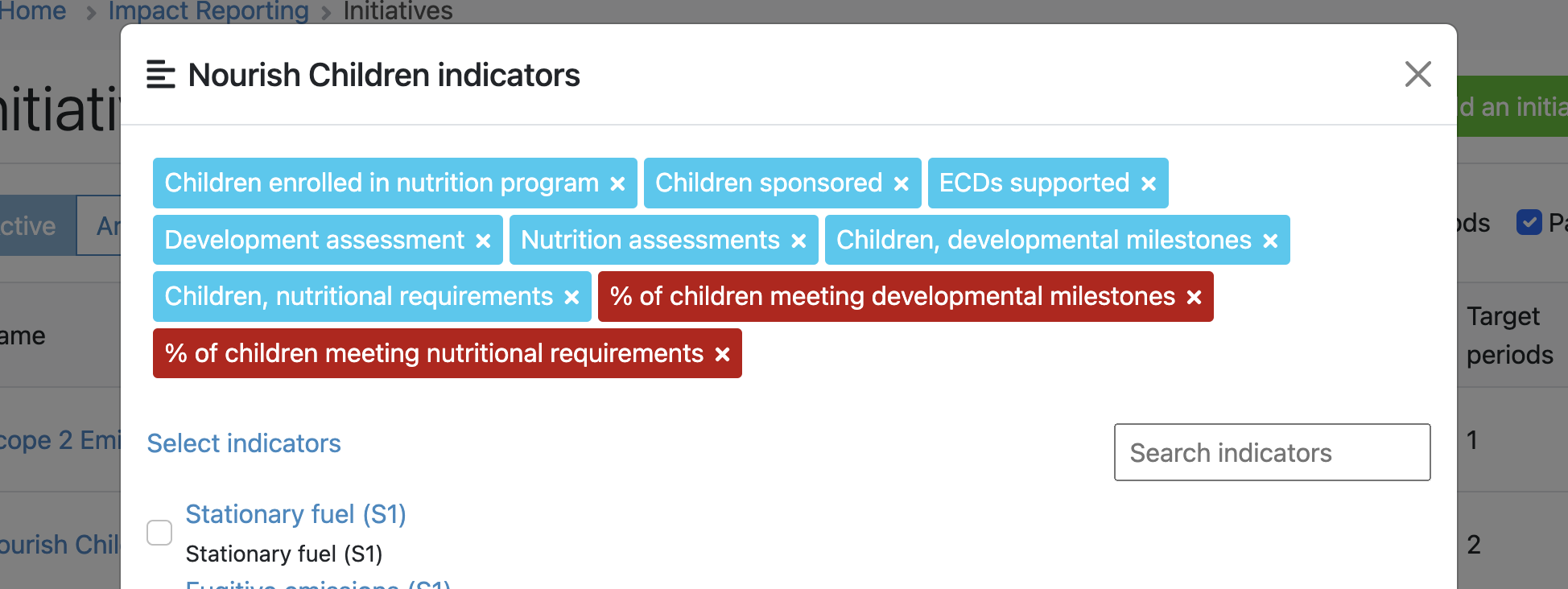Focus the Search indicators field
1568x589 pixels.
tap(1272, 452)
